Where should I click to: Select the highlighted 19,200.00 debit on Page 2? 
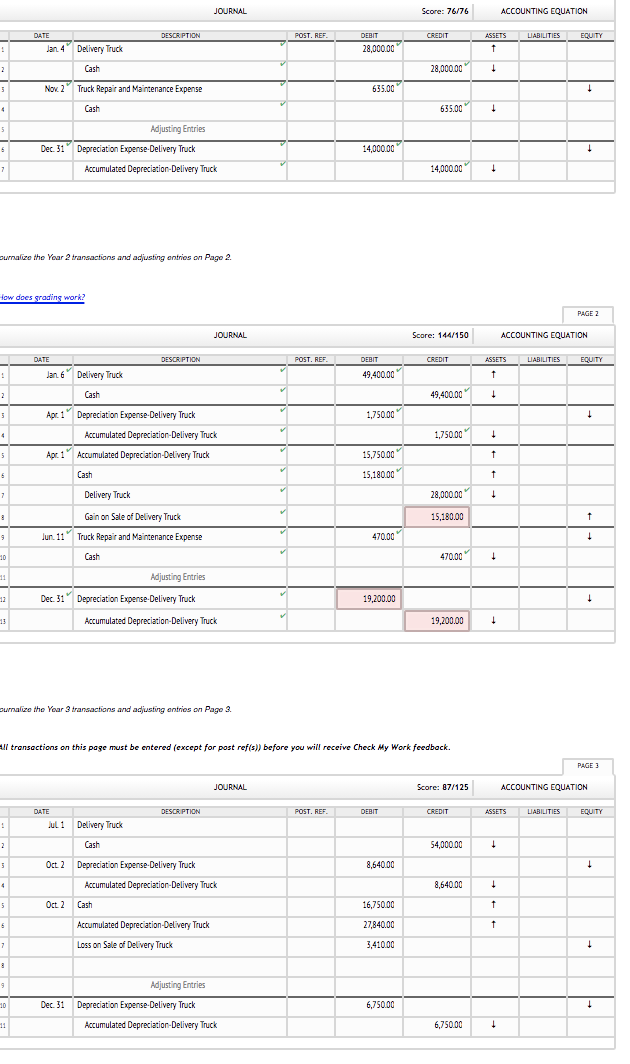(x=369, y=598)
